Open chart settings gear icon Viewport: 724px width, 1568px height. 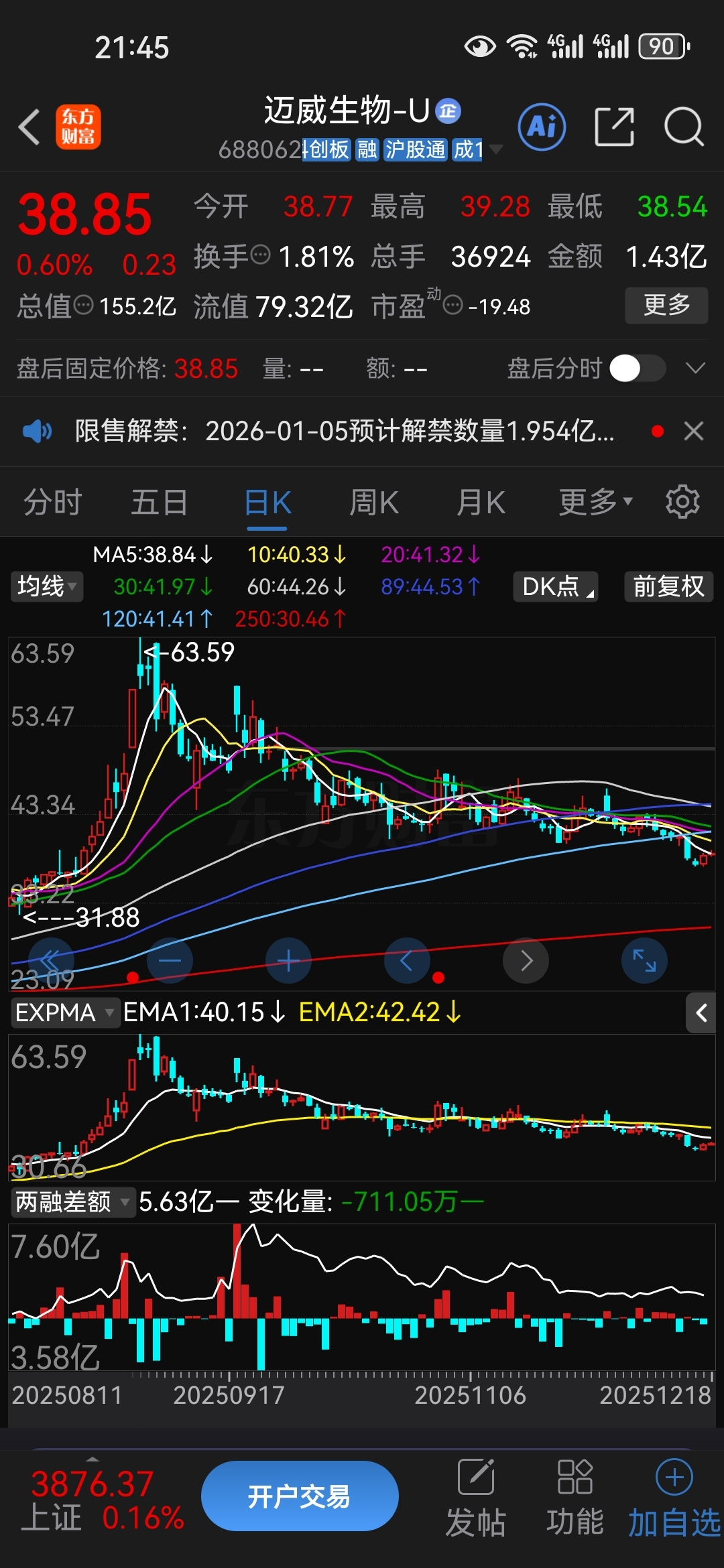(682, 502)
